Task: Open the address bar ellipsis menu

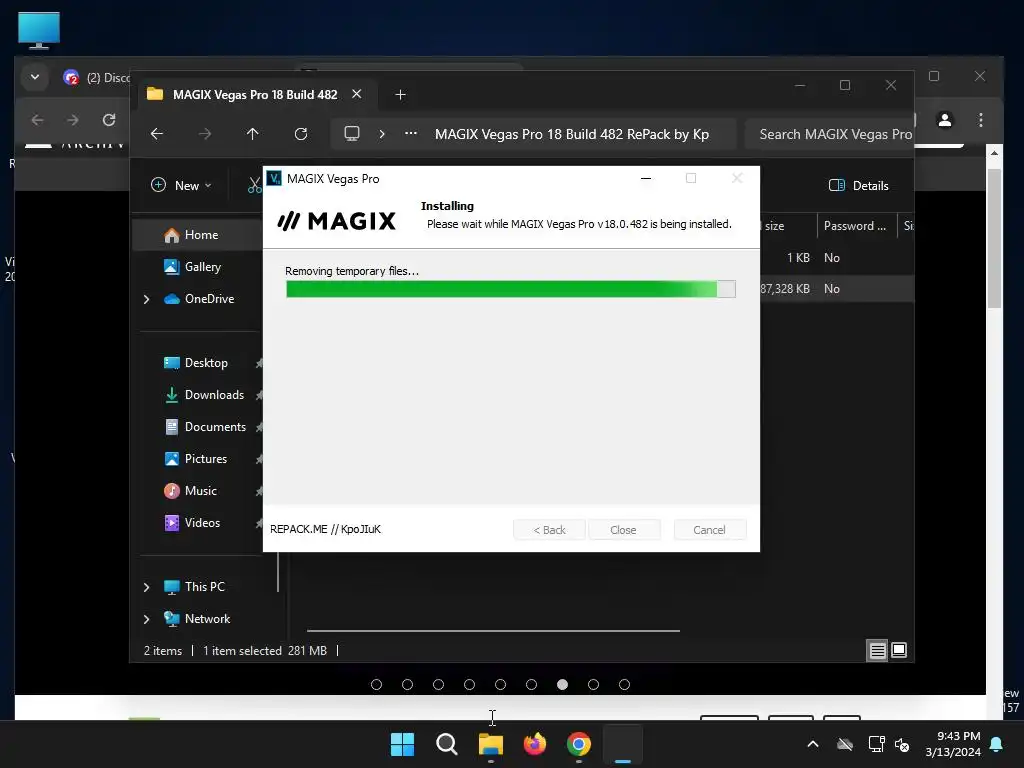Action: pyautogui.click(x=411, y=133)
